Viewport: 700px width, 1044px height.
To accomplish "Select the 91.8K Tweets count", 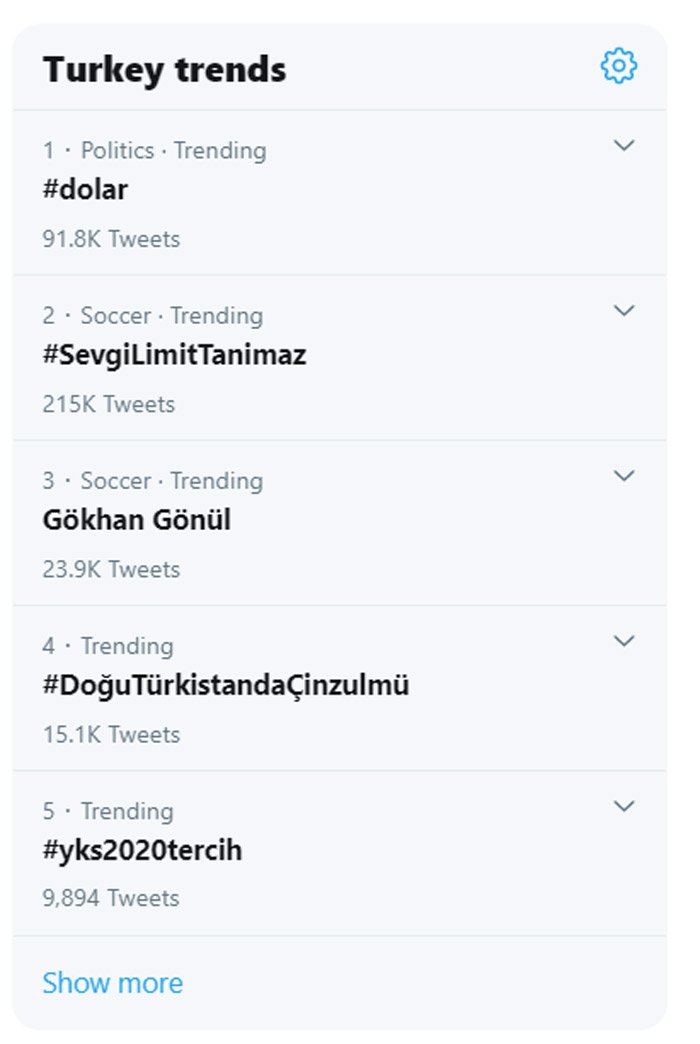I will point(111,239).
